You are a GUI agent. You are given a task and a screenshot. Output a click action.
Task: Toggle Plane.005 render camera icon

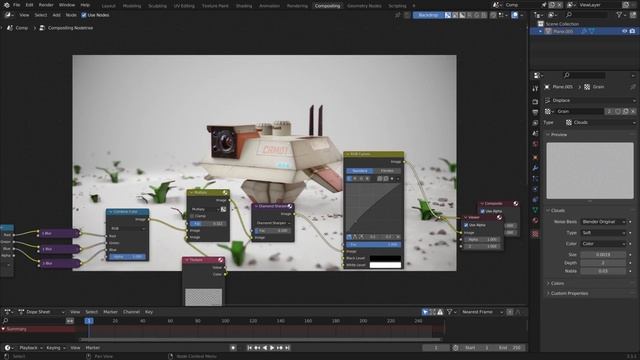632,31
